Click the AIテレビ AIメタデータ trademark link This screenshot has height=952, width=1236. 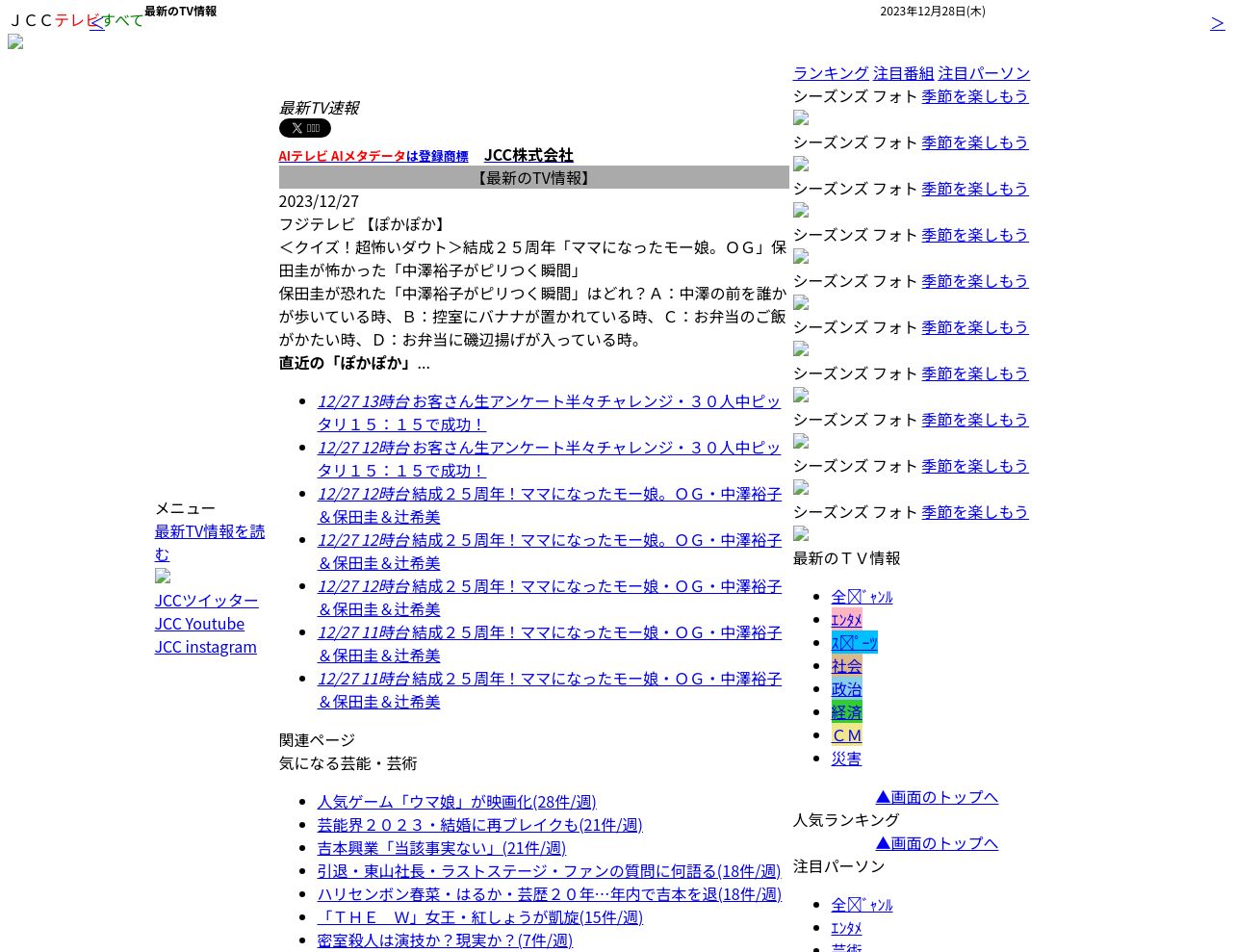[373, 156]
